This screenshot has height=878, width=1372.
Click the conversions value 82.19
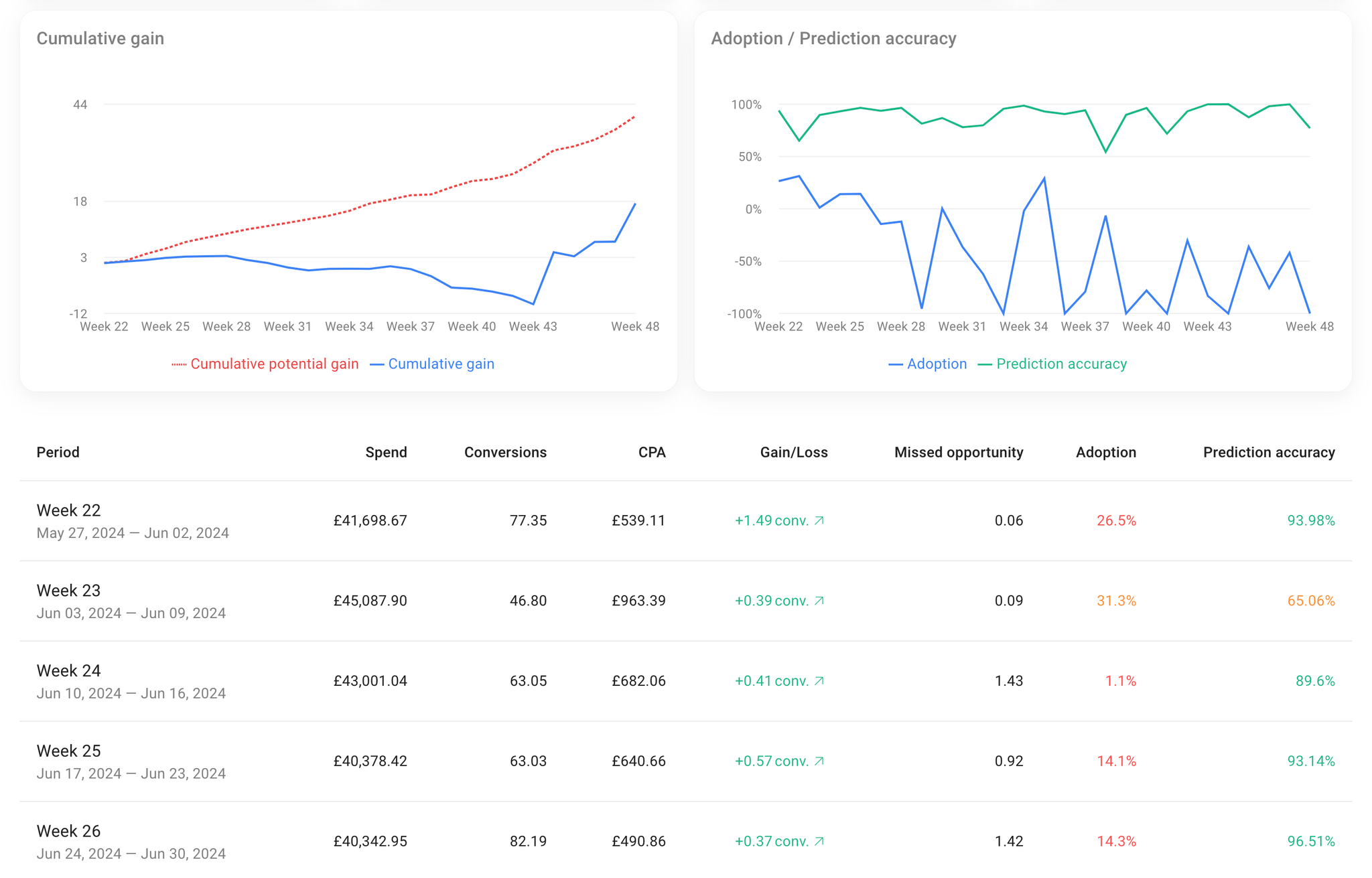(528, 841)
